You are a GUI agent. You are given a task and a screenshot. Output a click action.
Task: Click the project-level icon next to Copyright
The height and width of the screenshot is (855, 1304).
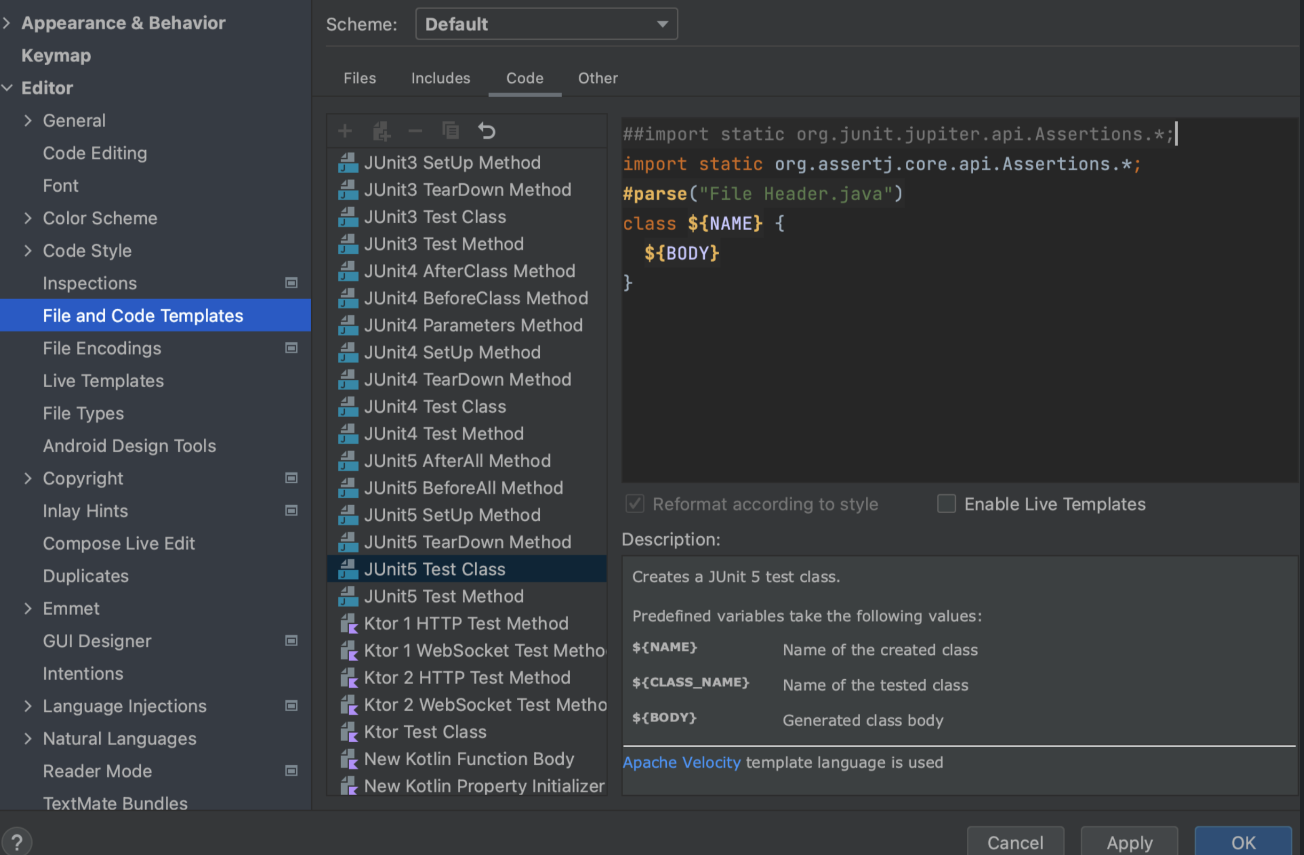coord(291,478)
